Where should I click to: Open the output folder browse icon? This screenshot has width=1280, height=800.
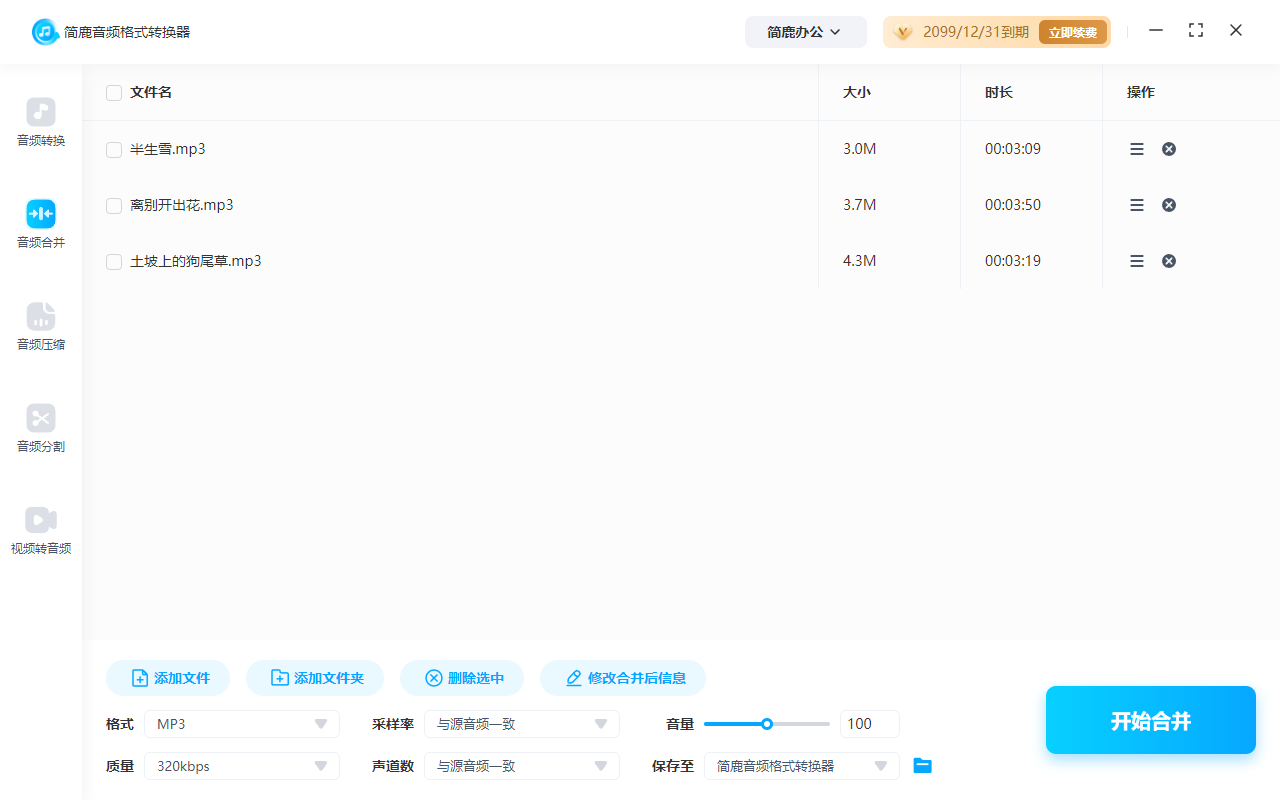click(x=922, y=765)
